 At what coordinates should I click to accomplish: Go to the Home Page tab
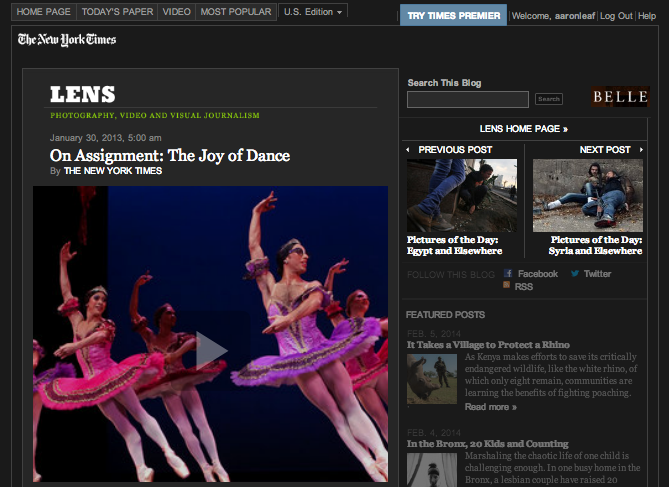[44, 12]
